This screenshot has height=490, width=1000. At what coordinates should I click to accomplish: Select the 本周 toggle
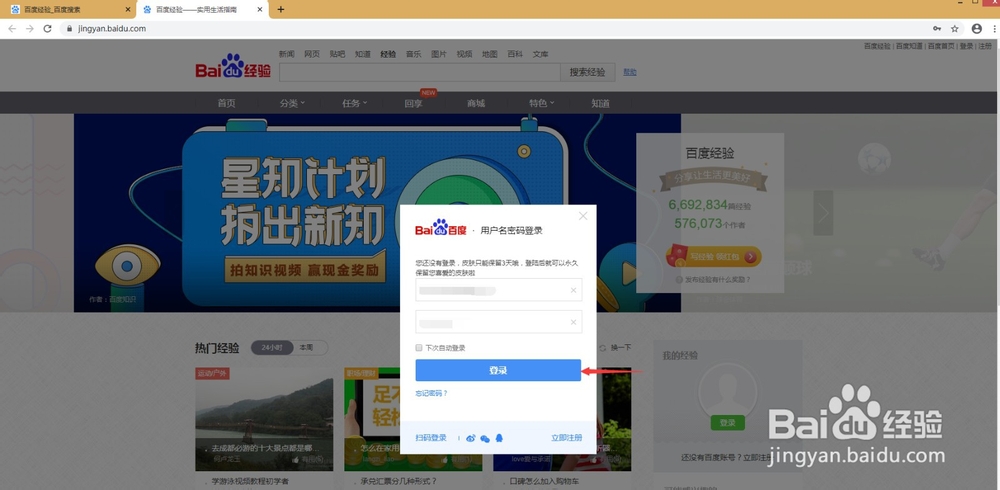[x=306, y=348]
